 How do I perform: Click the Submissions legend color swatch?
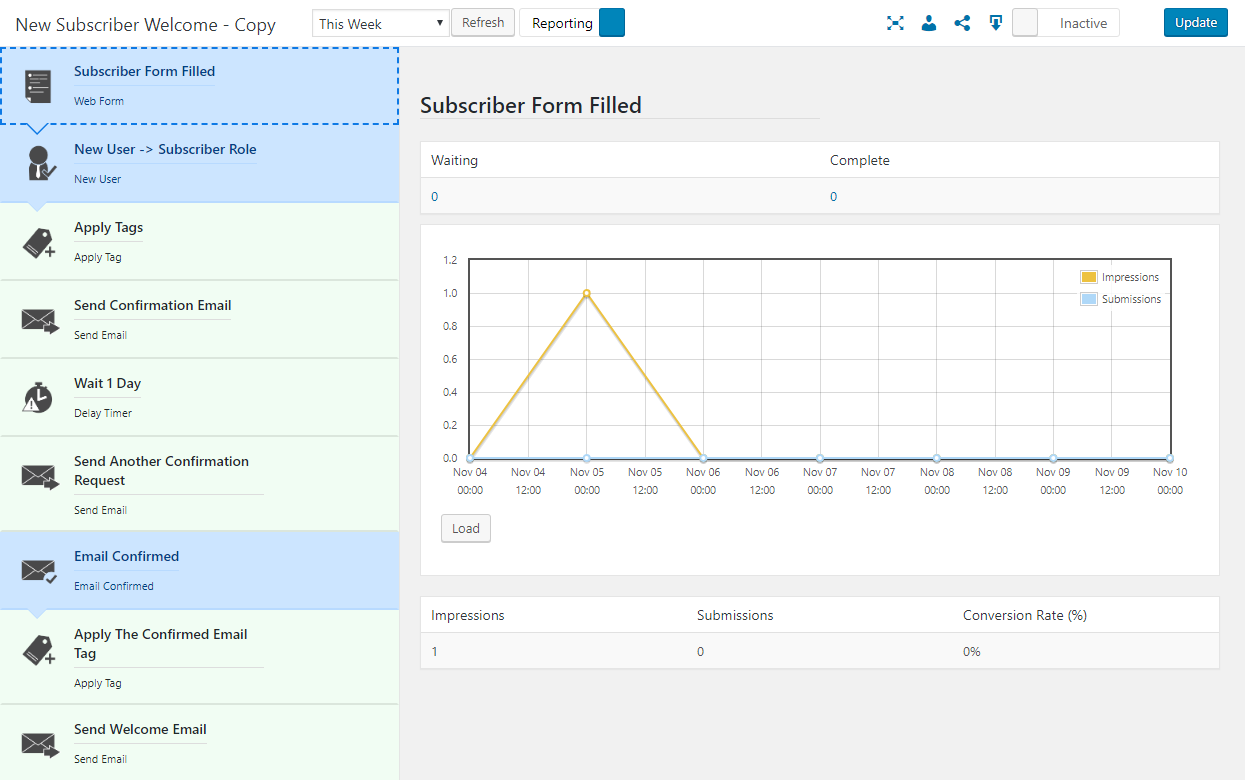1089,299
